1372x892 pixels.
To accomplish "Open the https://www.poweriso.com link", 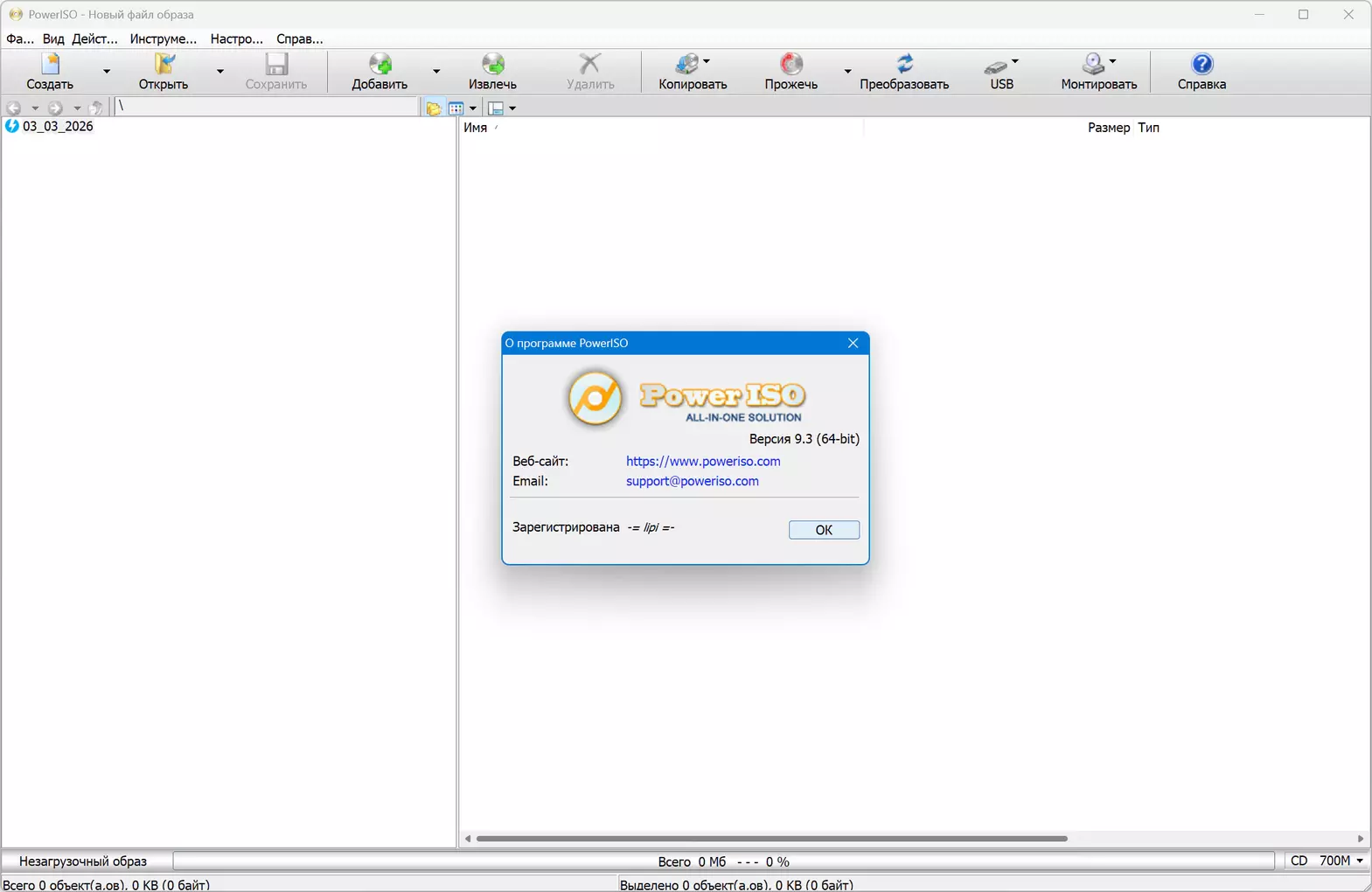I will [703, 461].
